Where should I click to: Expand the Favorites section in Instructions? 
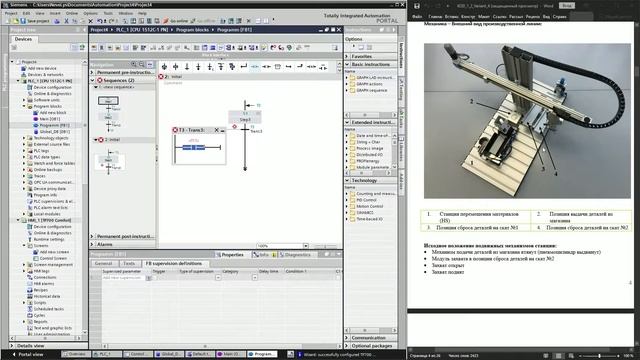click(x=347, y=56)
